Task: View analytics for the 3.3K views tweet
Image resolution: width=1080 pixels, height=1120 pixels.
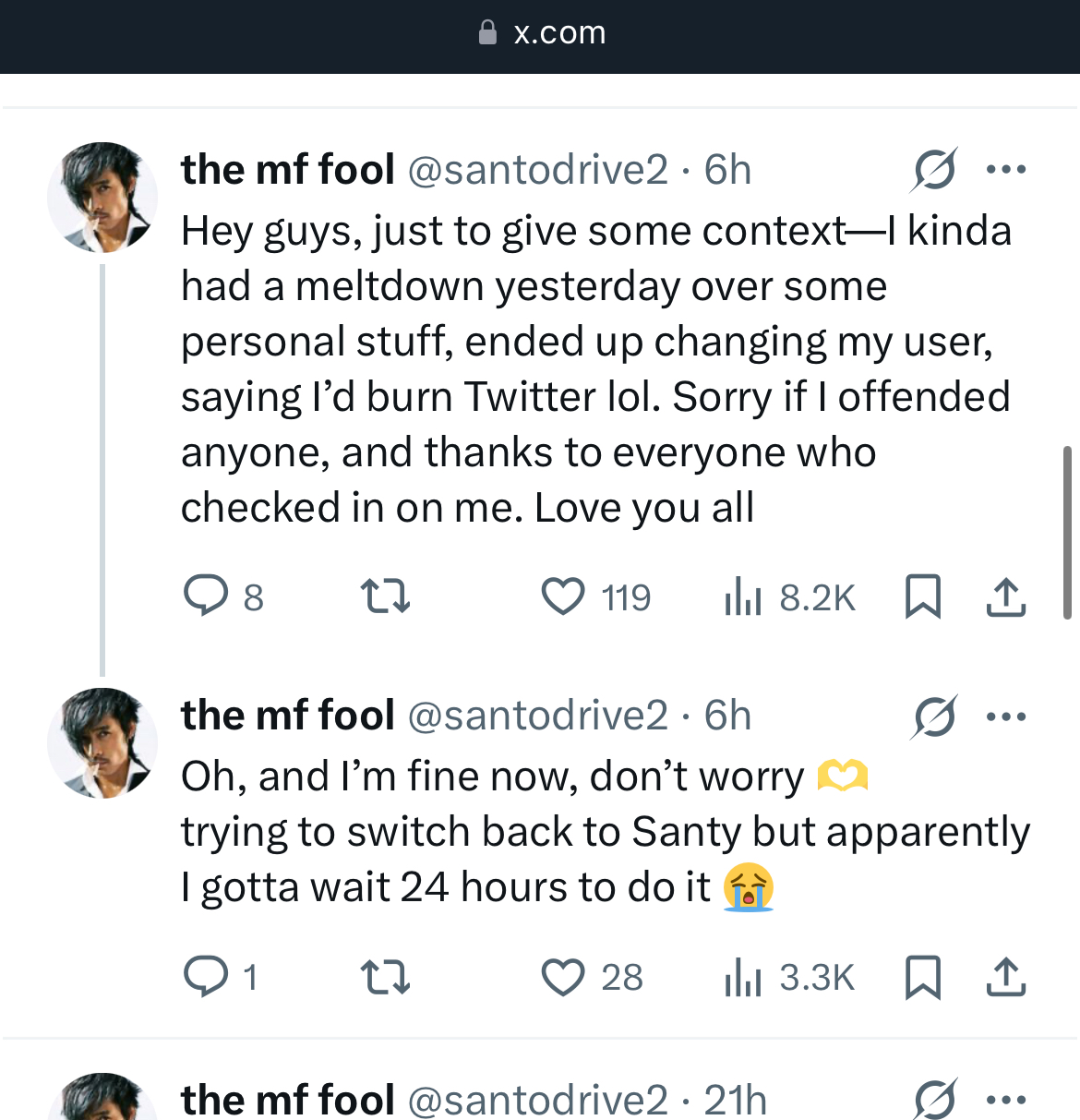Action: click(742, 976)
